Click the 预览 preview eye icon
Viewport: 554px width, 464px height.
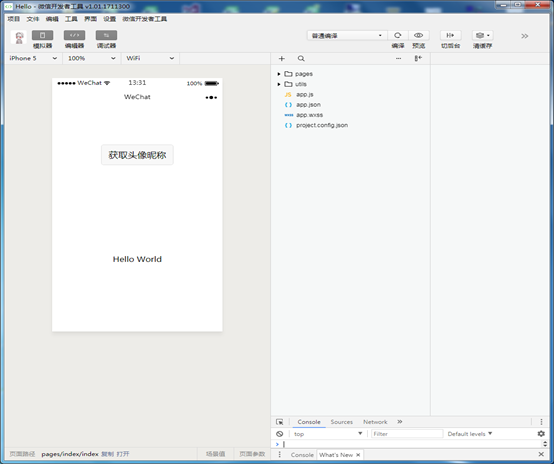419,35
